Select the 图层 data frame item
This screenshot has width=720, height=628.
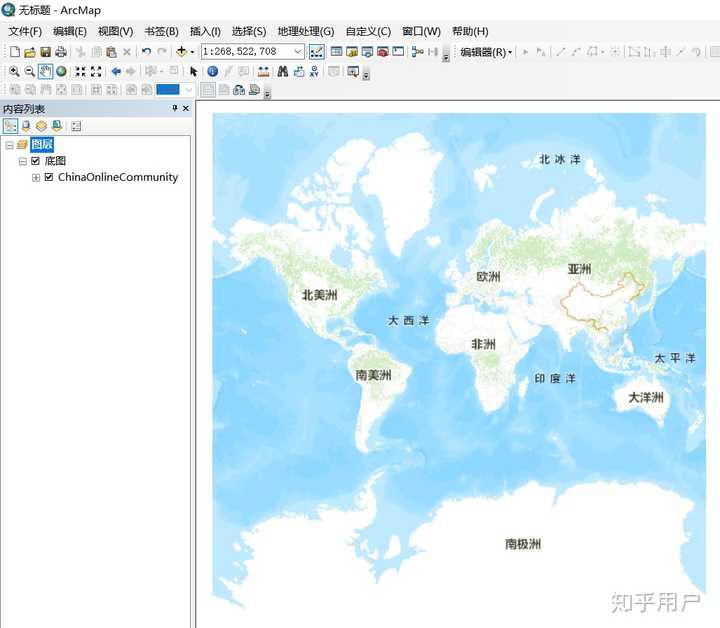(42, 145)
